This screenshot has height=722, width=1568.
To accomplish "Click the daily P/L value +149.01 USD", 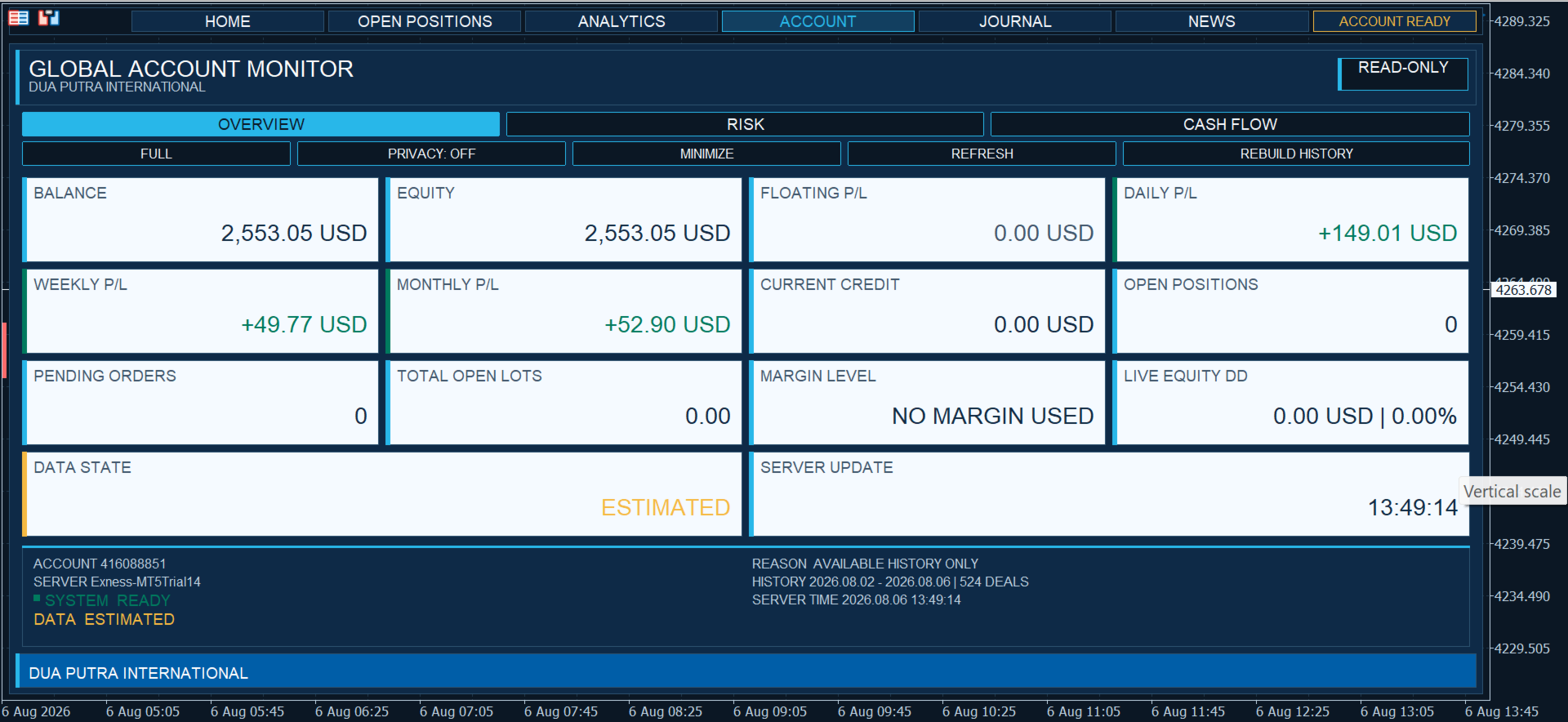I will click(x=1388, y=234).
